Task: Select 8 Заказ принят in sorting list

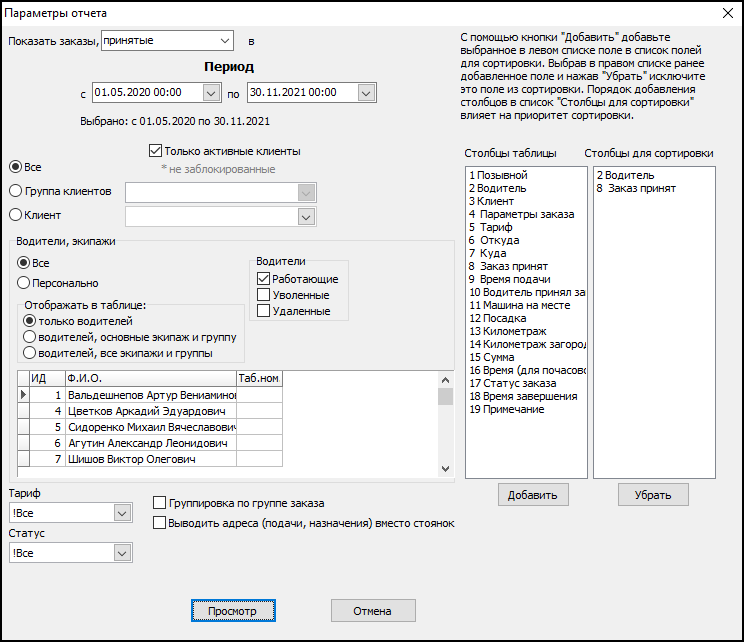Action: tap(635, 188)
